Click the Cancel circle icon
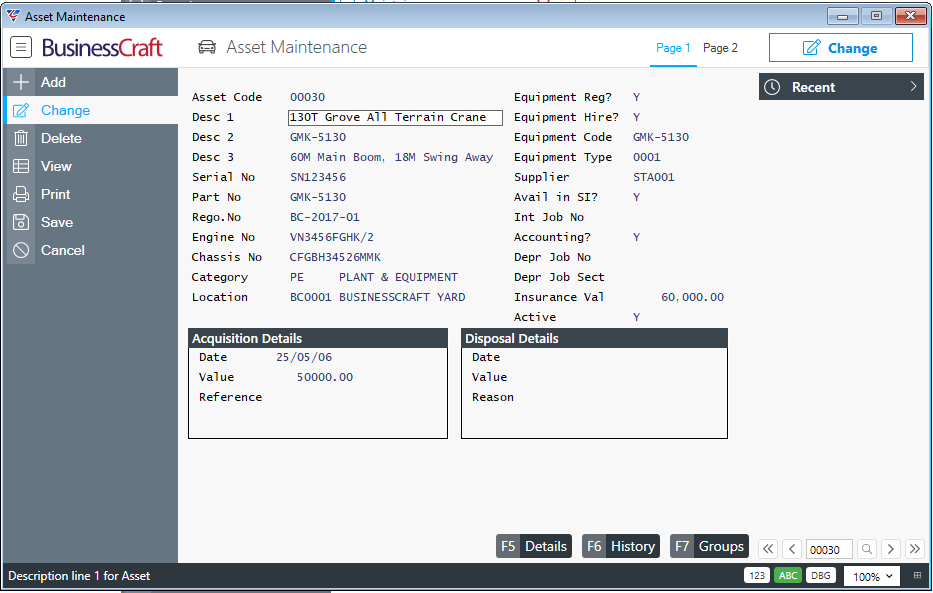 [21, 250]
